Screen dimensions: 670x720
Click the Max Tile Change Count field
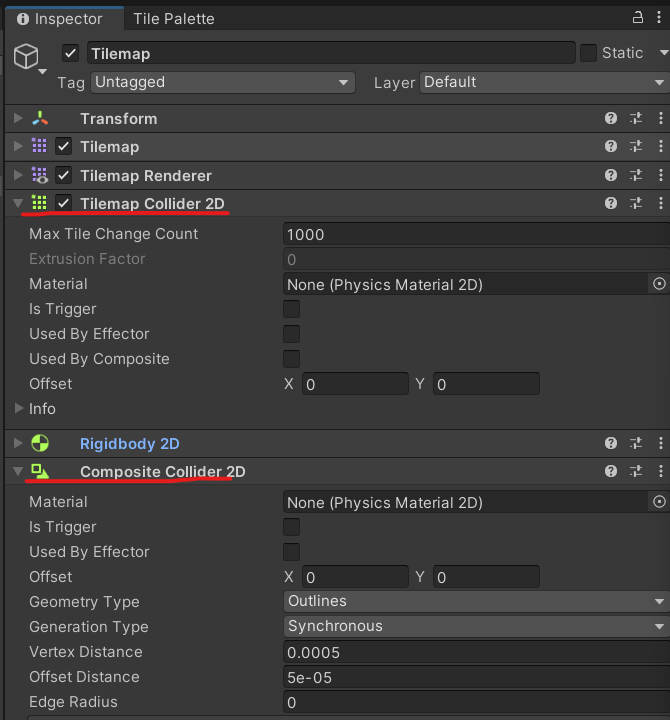pos(476,234)
